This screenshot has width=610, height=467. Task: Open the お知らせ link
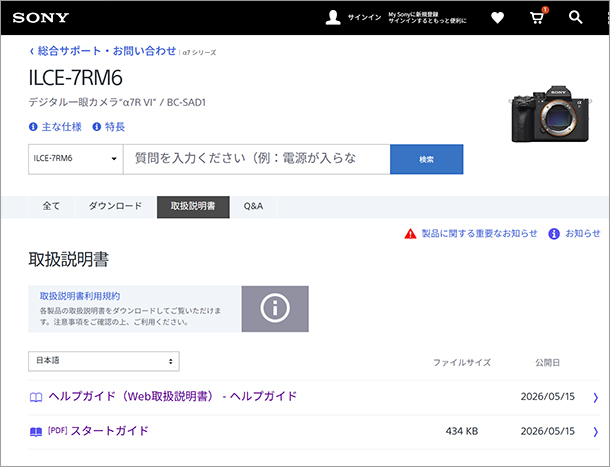pos(582,234)
